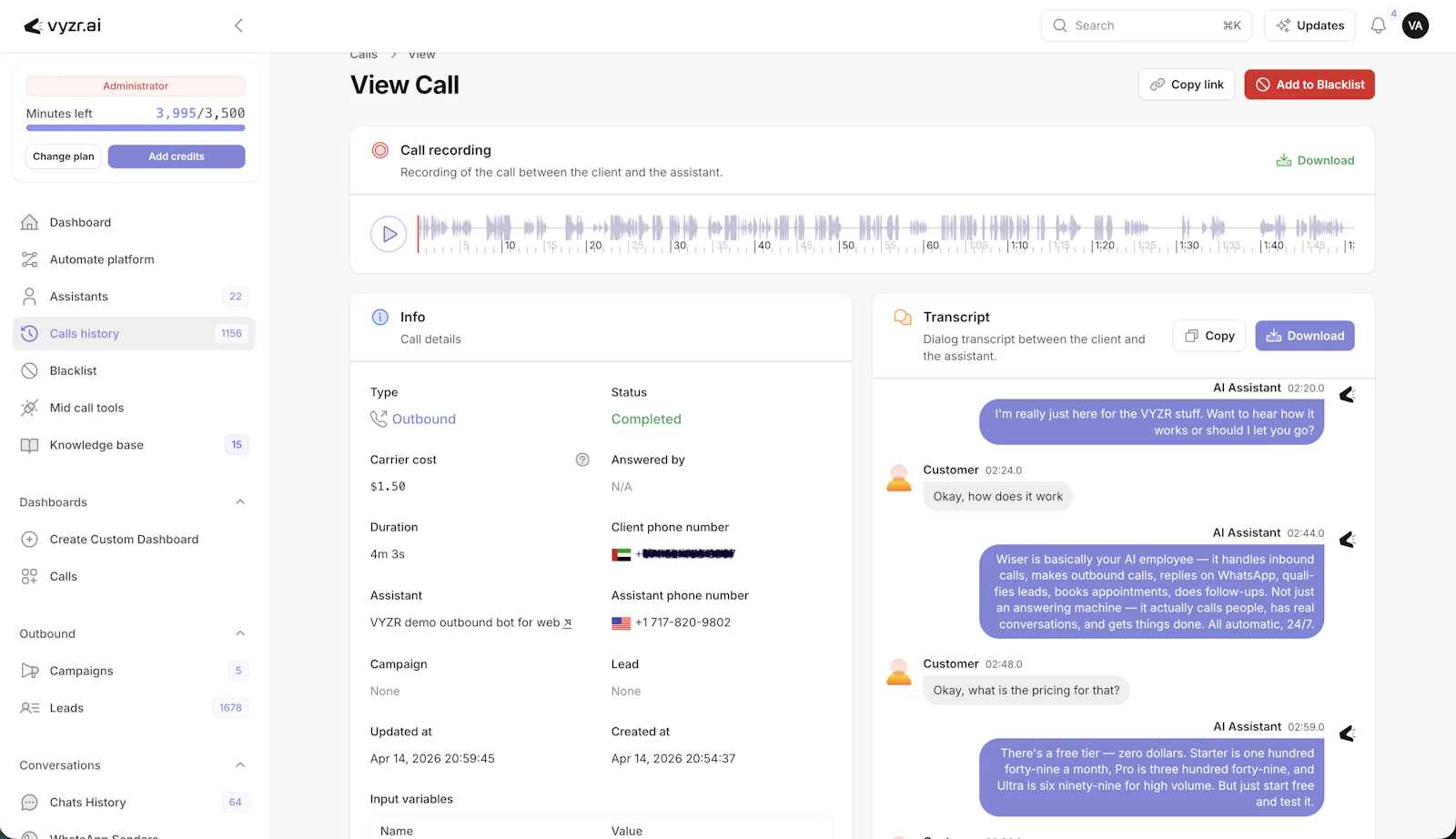Click the Dashboard home icon
Screen dimensions: 1456x839
tap(29, 222)
